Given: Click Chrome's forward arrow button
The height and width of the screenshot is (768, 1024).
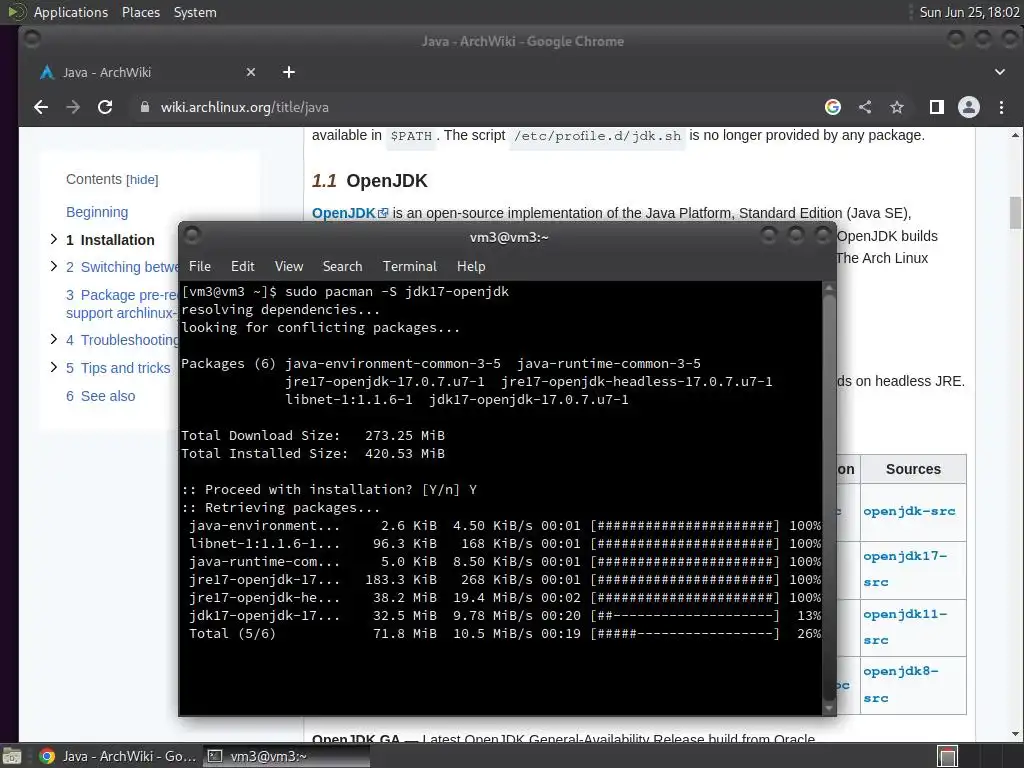Looking at the screenshot, I should (x=72, y=107).
